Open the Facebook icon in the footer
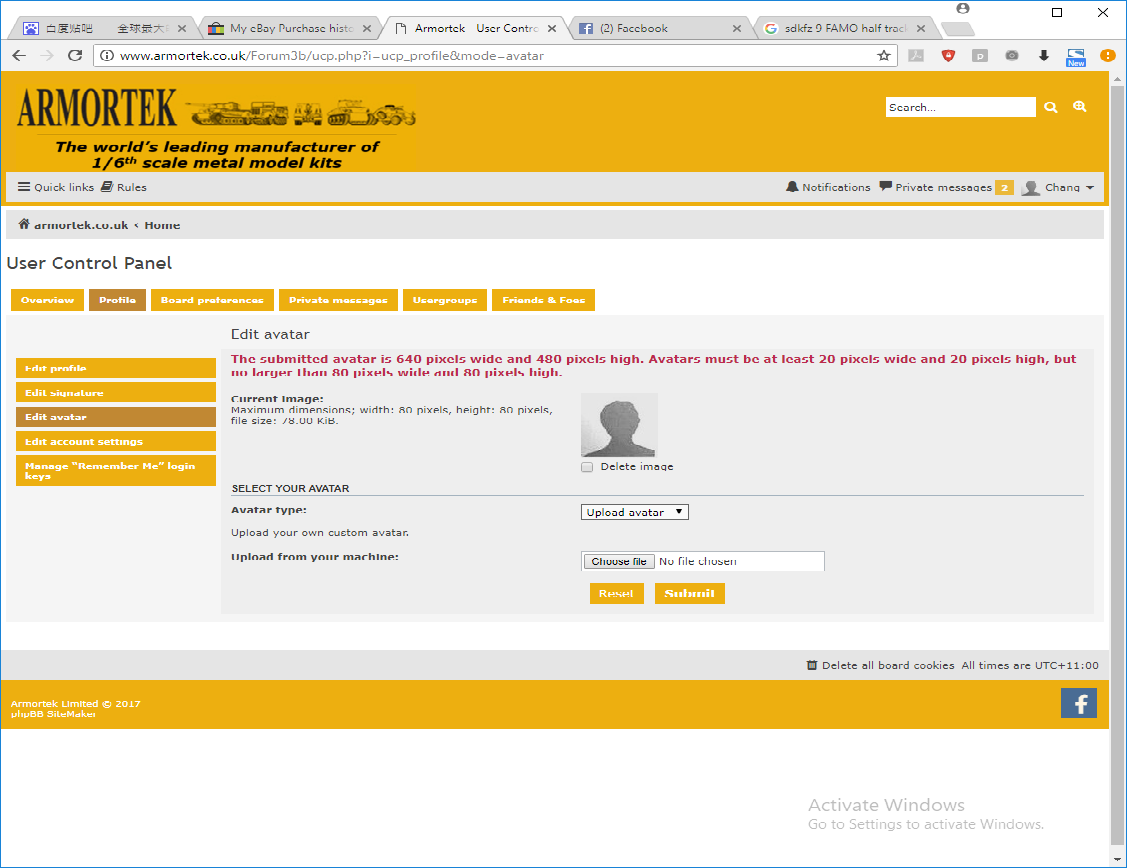The image size is (1127, 868). click(1079, 703)
